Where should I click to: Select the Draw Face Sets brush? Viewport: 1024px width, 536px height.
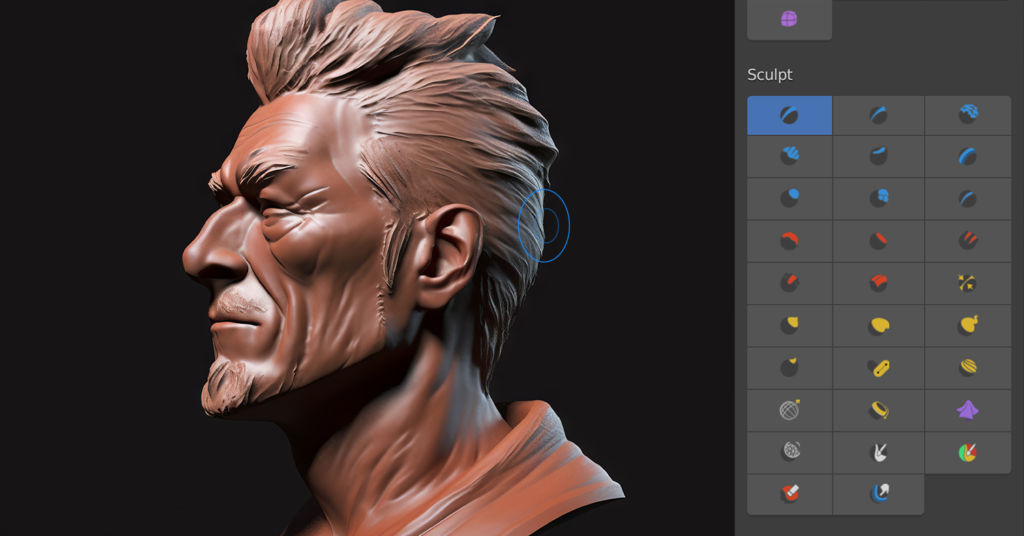point(968,452)
